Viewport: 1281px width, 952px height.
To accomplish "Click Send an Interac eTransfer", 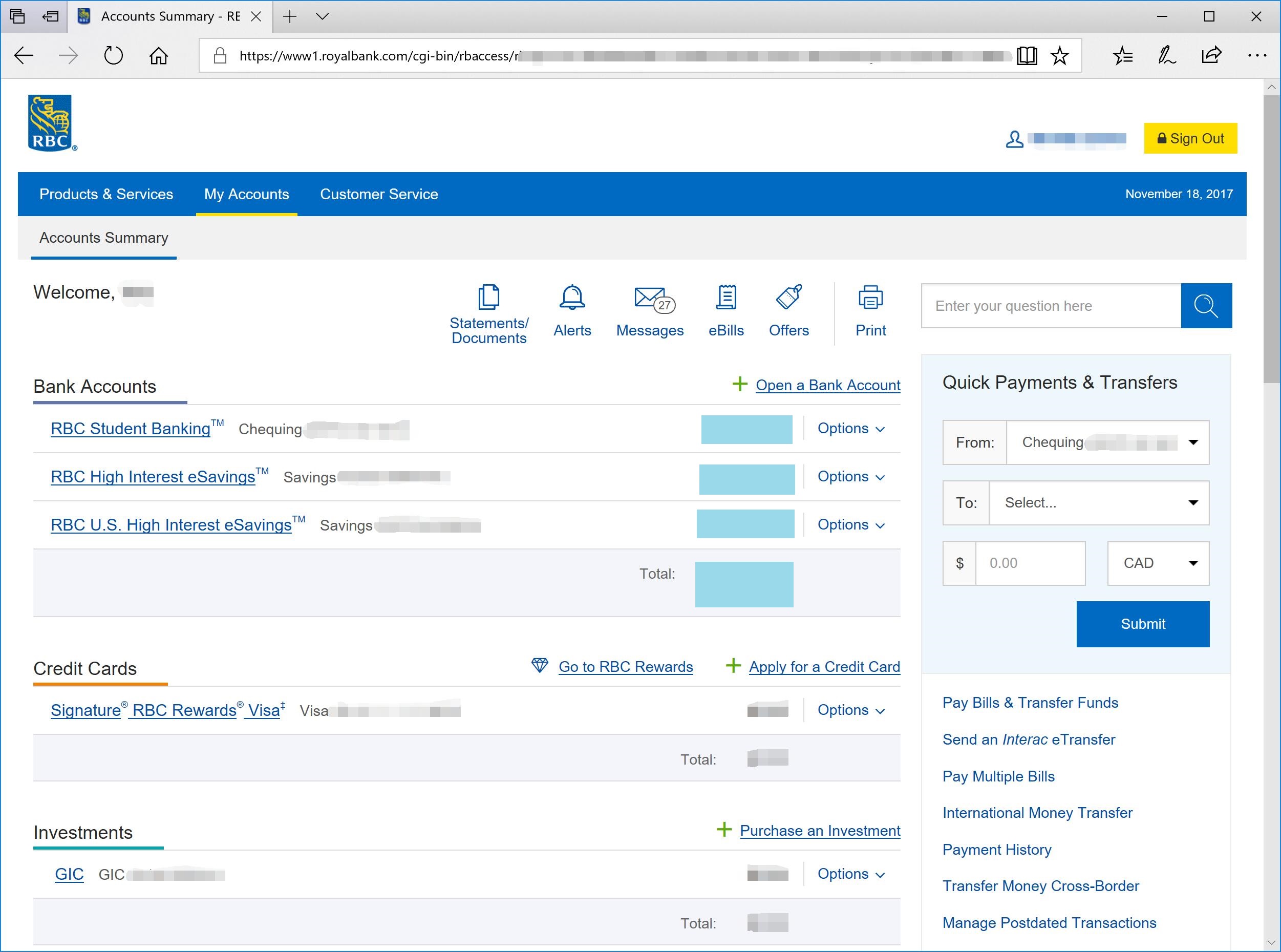I will tap(1029, 739).
